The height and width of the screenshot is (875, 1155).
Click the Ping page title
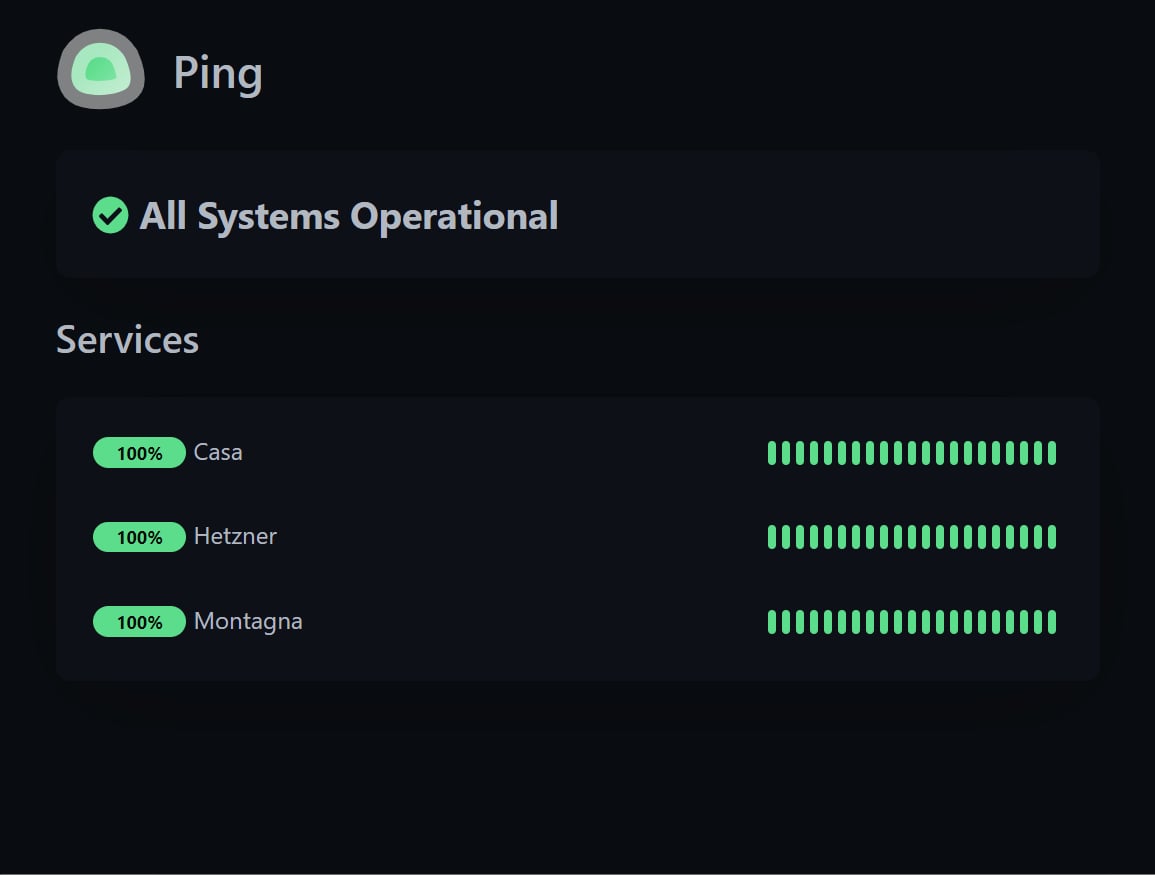tap(218, 74)
